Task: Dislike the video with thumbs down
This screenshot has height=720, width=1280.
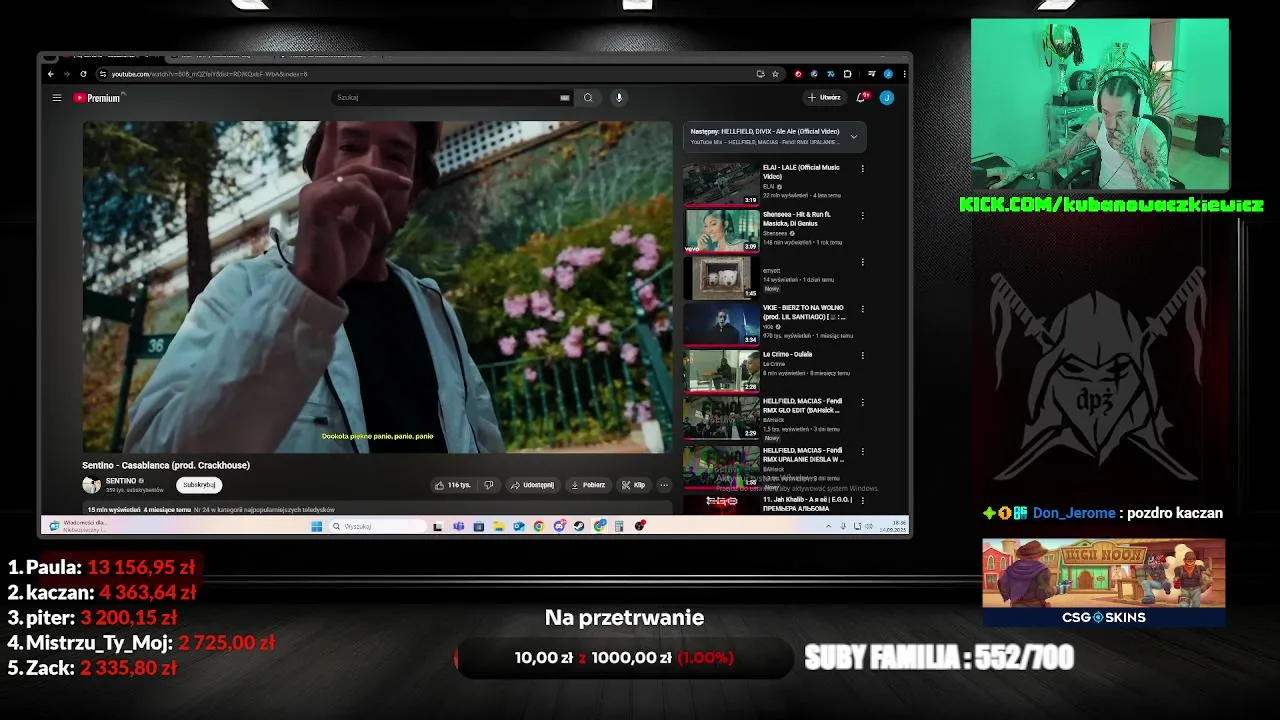Action: pos(488,485)
